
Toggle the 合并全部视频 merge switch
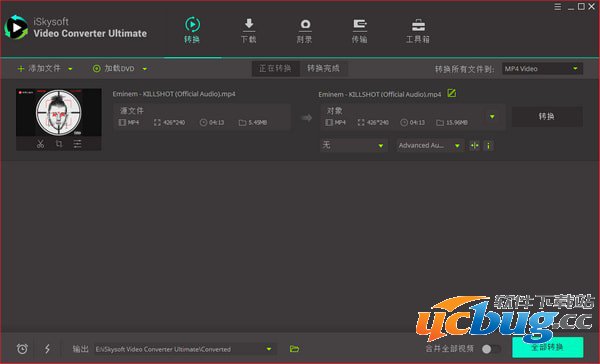pos(491,349)
